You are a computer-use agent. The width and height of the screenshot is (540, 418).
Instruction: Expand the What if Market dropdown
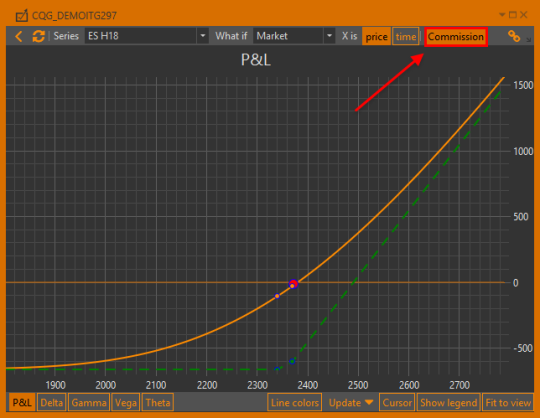click(330, 36)
